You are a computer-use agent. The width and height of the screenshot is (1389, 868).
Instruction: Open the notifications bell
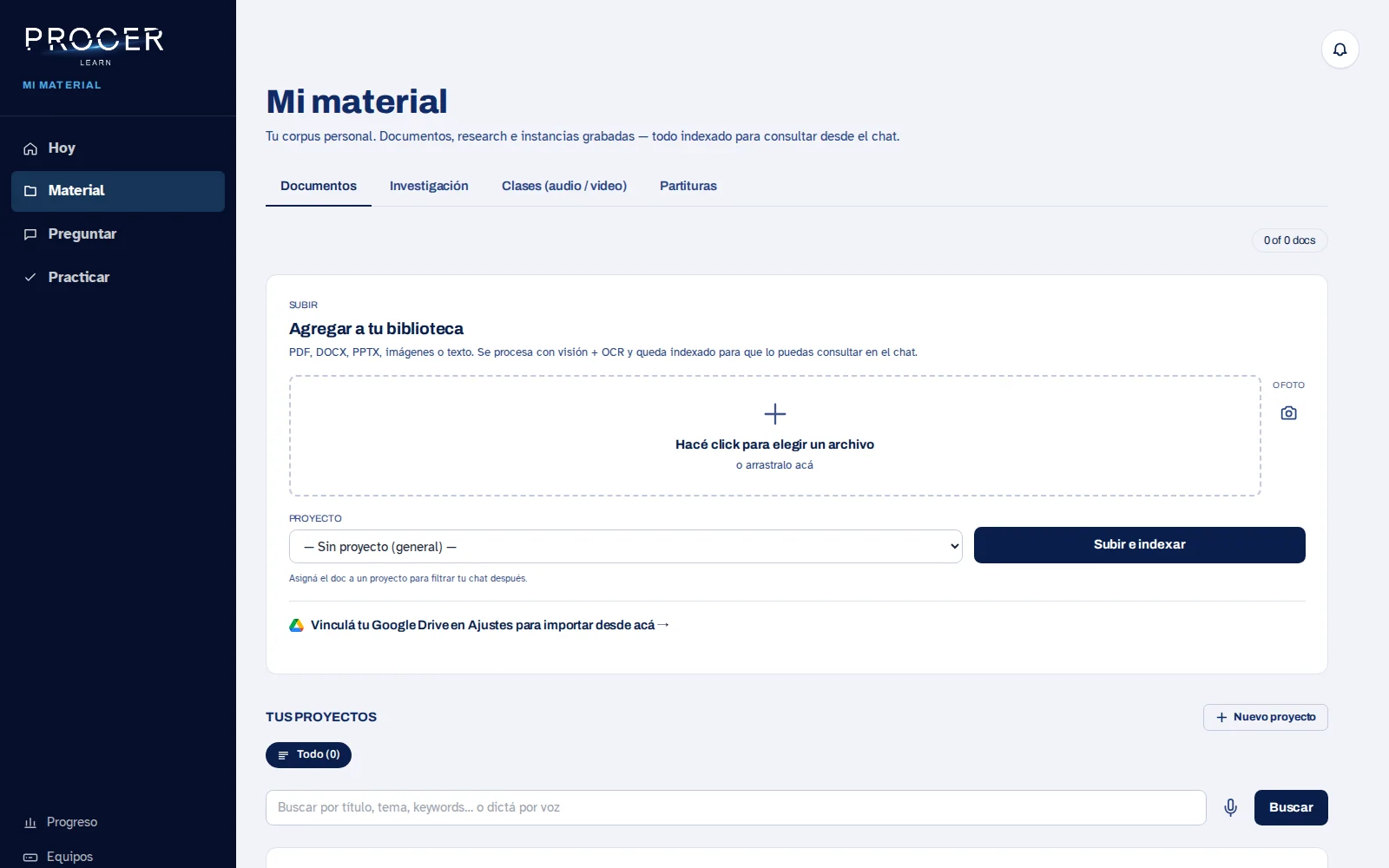1340,49
